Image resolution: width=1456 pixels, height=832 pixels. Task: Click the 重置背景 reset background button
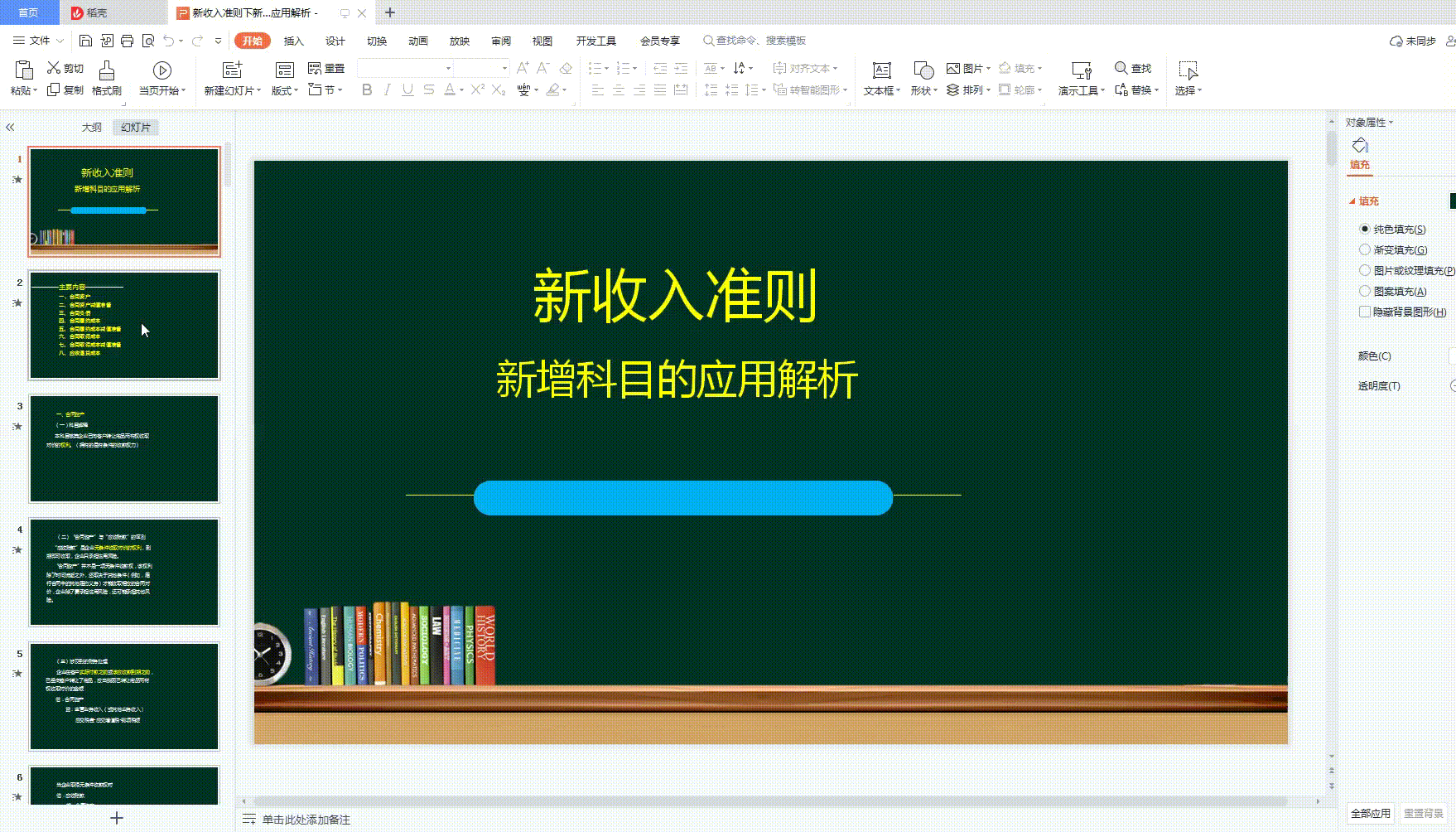[x=1426, y=813]
